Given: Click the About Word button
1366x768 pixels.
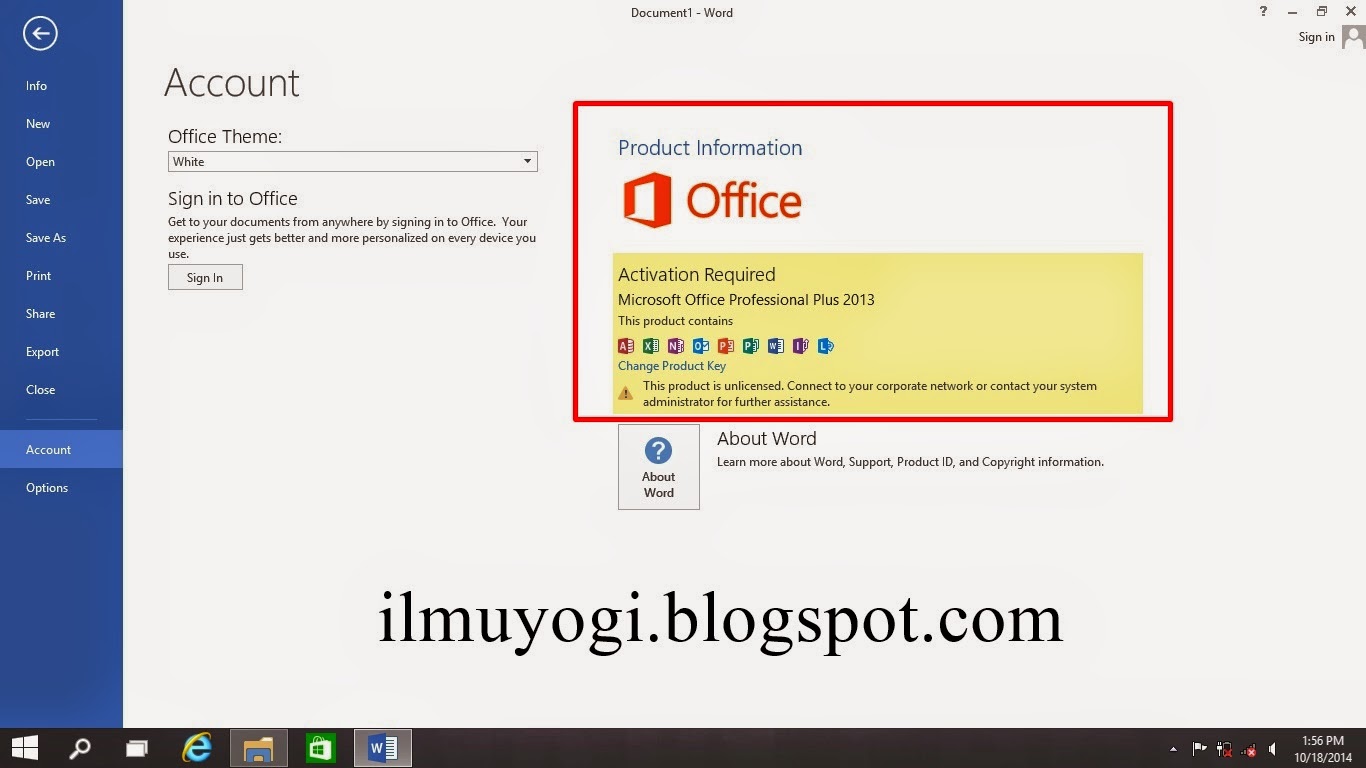Looking at the screenshot, I should point(658,467).
